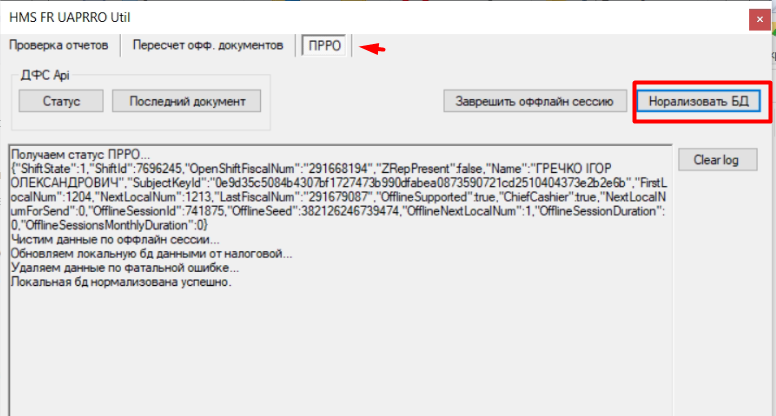Click the HMS FR UAPRRO Util title bar
776x416 pixels.
[300, 17]
